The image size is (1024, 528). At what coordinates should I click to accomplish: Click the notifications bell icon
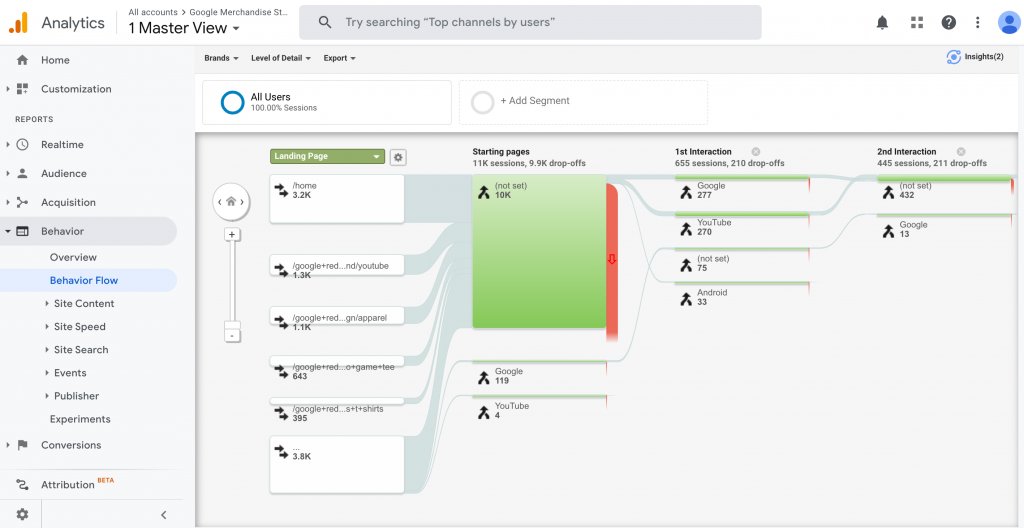coord(882,22)
